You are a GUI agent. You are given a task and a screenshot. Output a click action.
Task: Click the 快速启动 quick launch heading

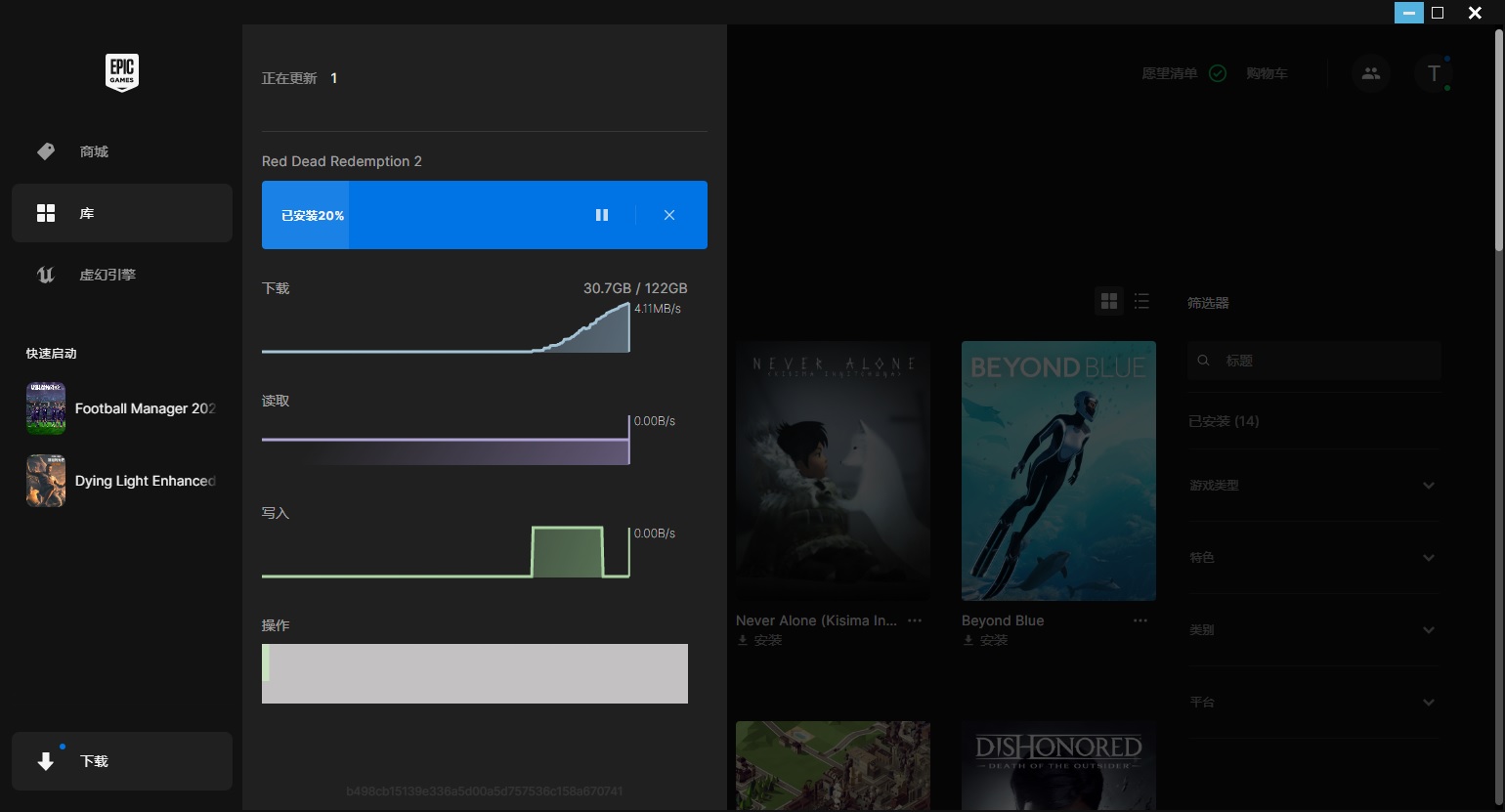[x=51, y=354]
